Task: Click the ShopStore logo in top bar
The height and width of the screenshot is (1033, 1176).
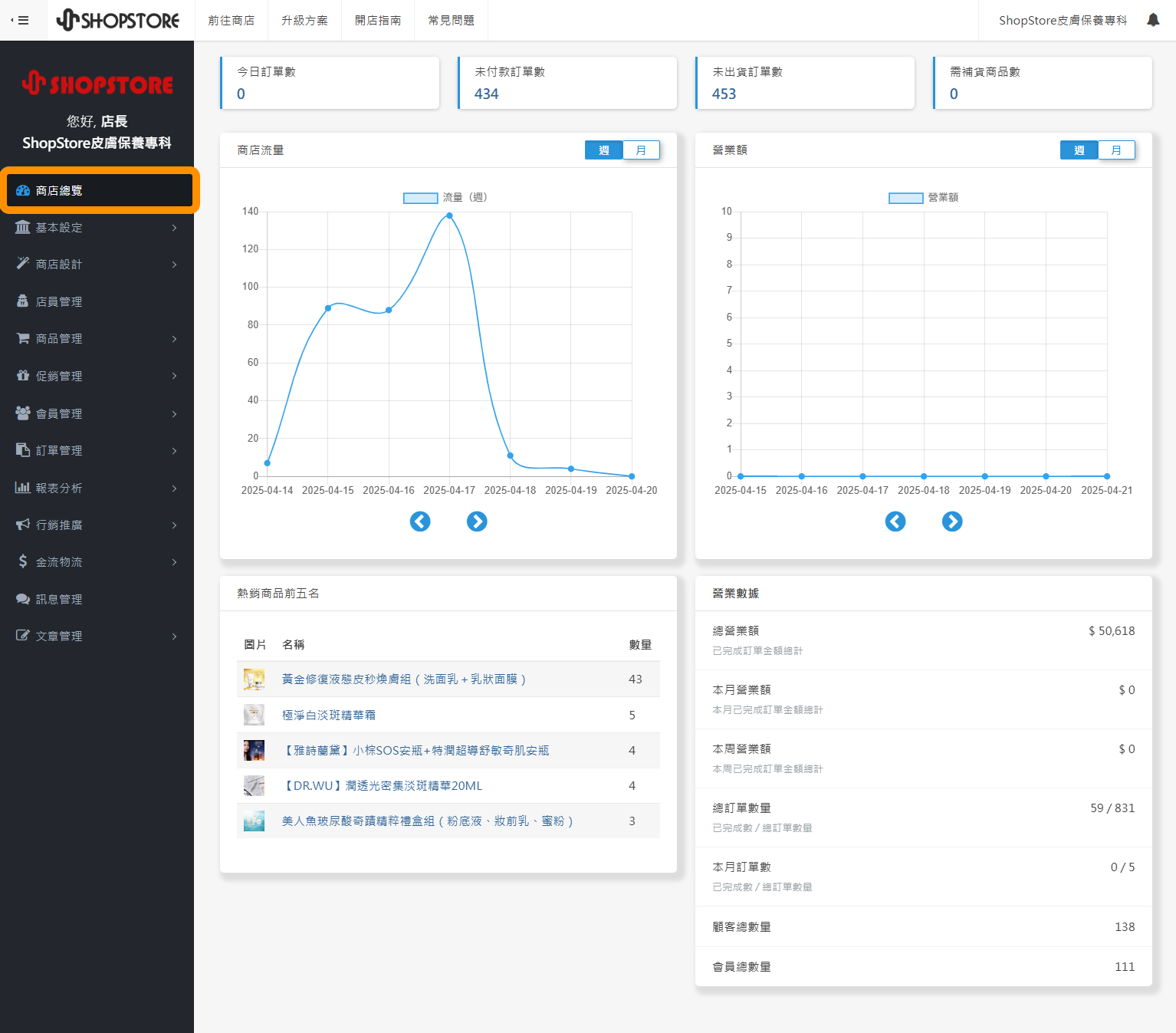Action: point(118,20)
